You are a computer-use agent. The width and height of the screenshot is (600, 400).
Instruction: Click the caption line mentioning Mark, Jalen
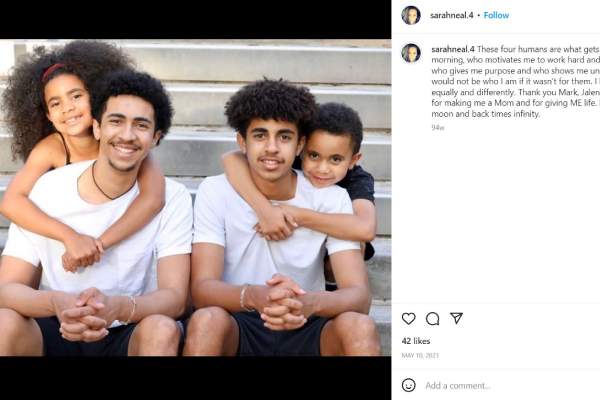point(515,92)
